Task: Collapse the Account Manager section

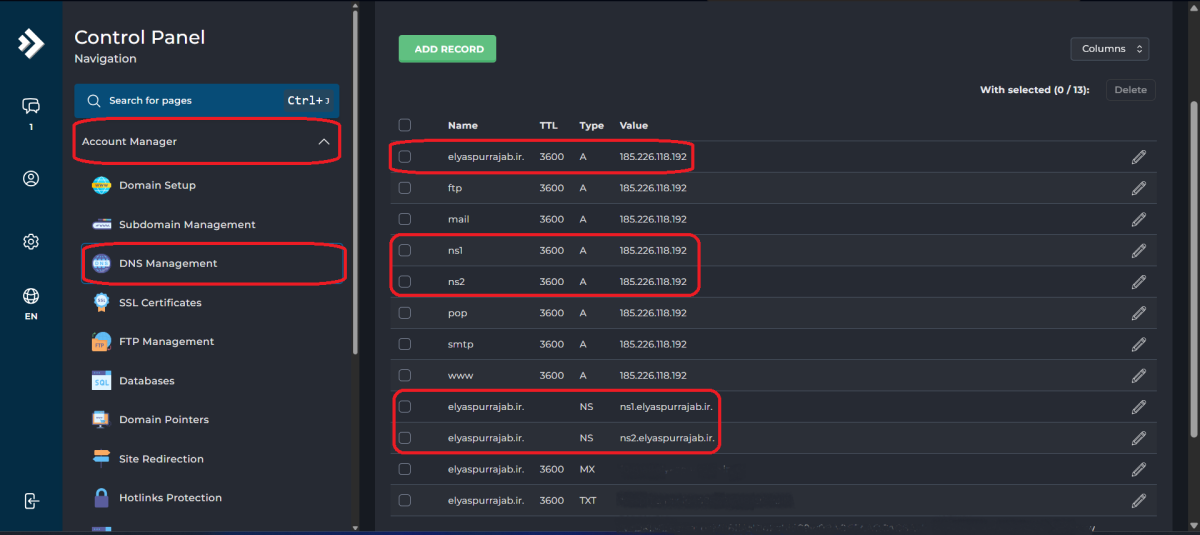Action: click(323, 142)
